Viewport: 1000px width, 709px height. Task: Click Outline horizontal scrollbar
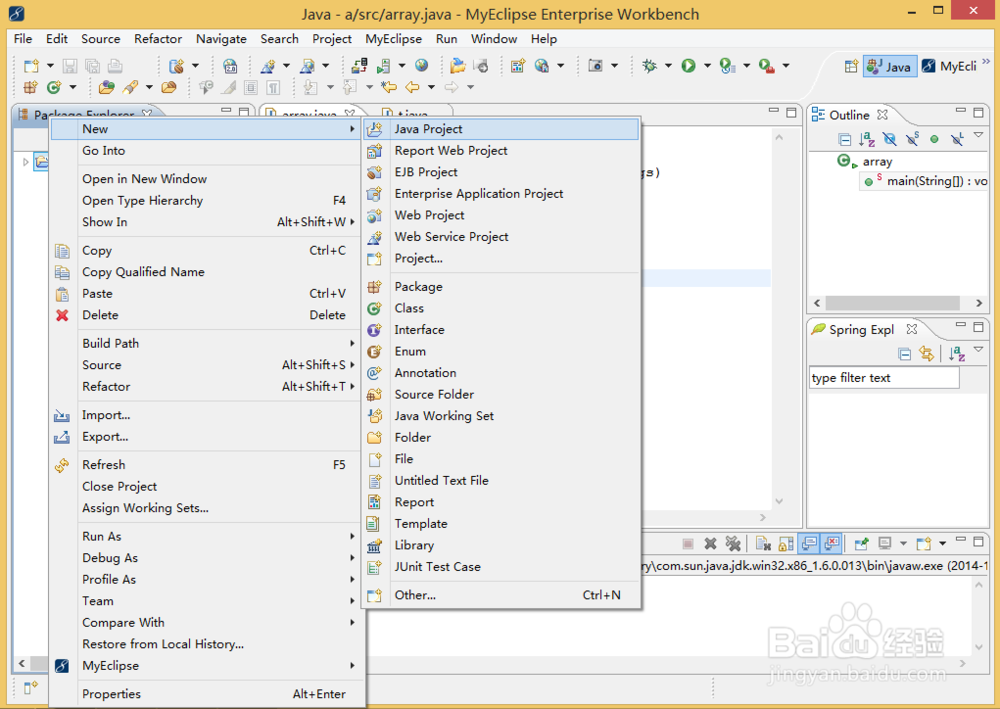(x=892, y=303)
